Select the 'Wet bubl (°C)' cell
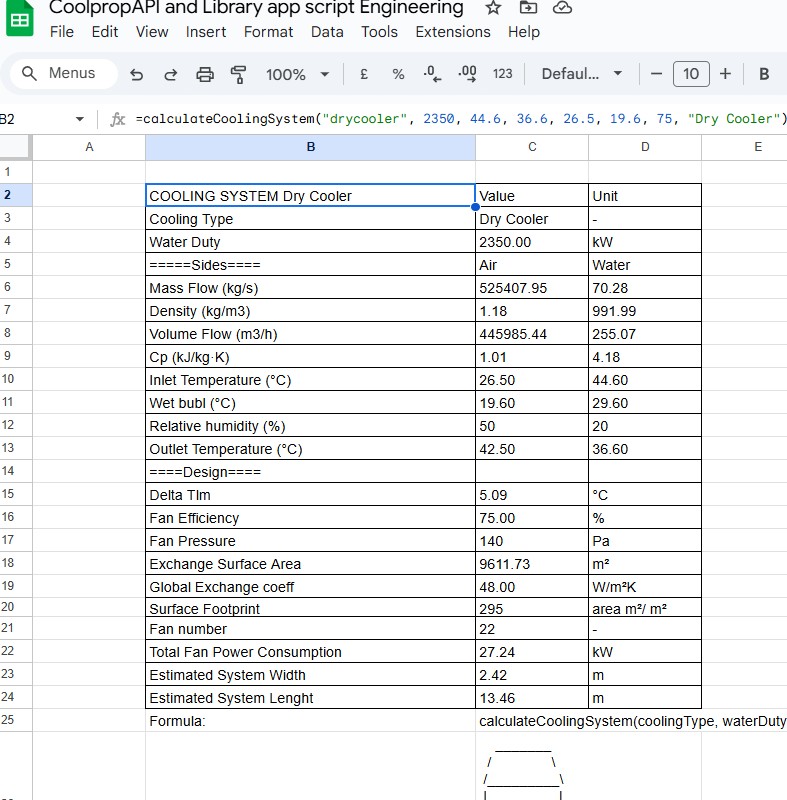 [310, 403]
